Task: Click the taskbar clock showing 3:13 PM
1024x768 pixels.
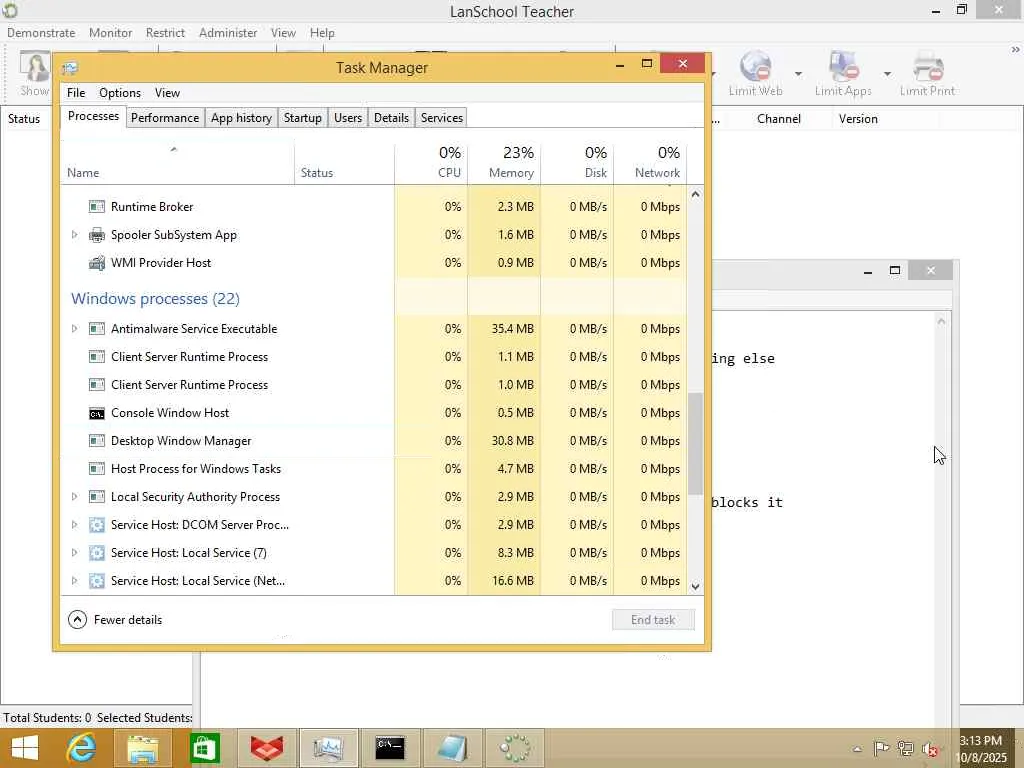Action: click(981, 749)
